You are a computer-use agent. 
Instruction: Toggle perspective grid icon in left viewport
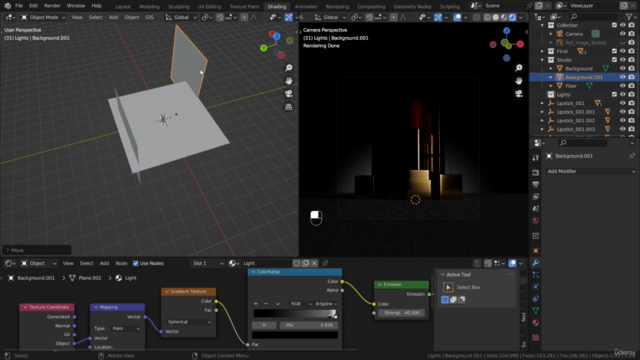click(x=289, y=107)
